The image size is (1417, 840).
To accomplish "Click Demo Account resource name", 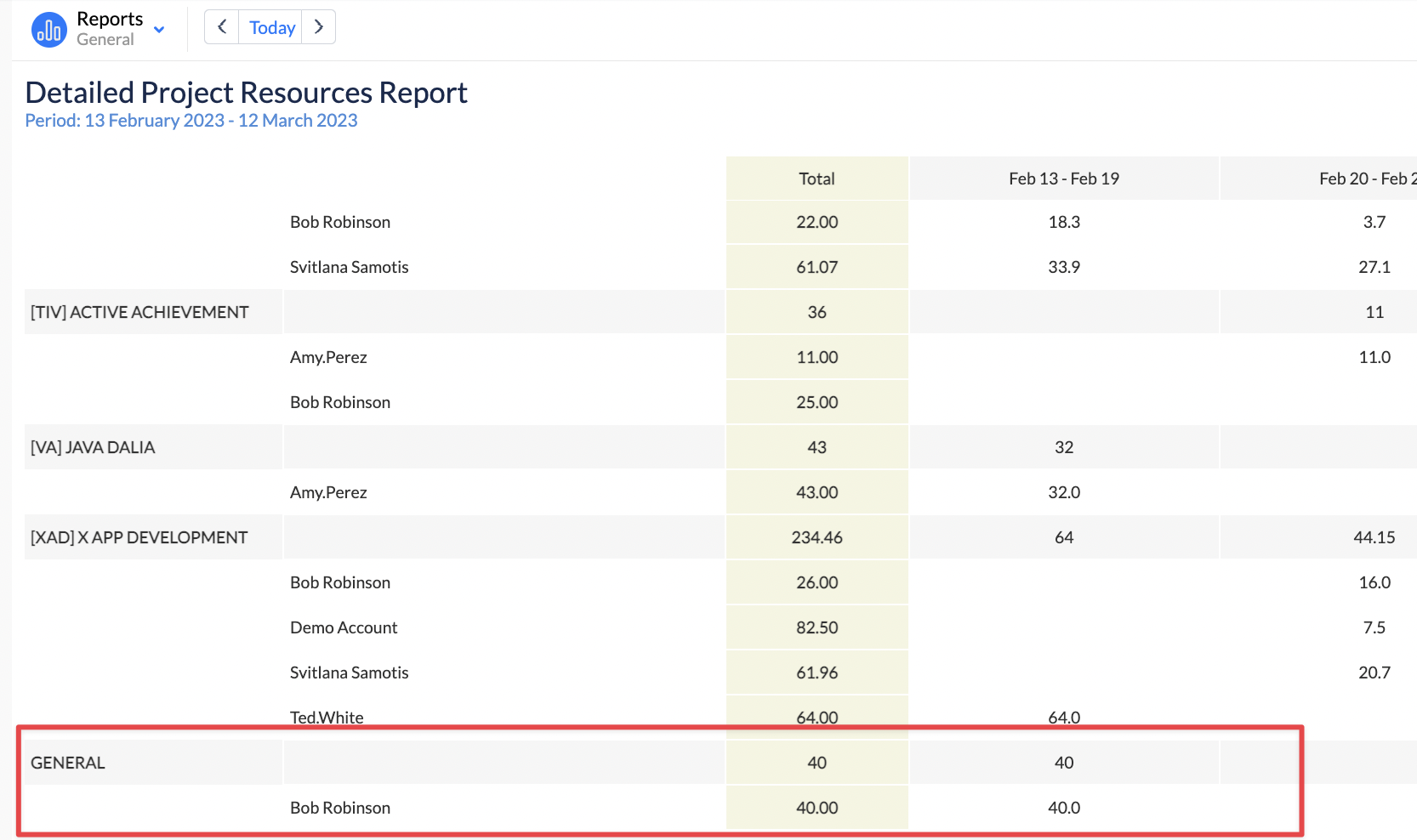I will pyautogui.click(x=344, y=627).
